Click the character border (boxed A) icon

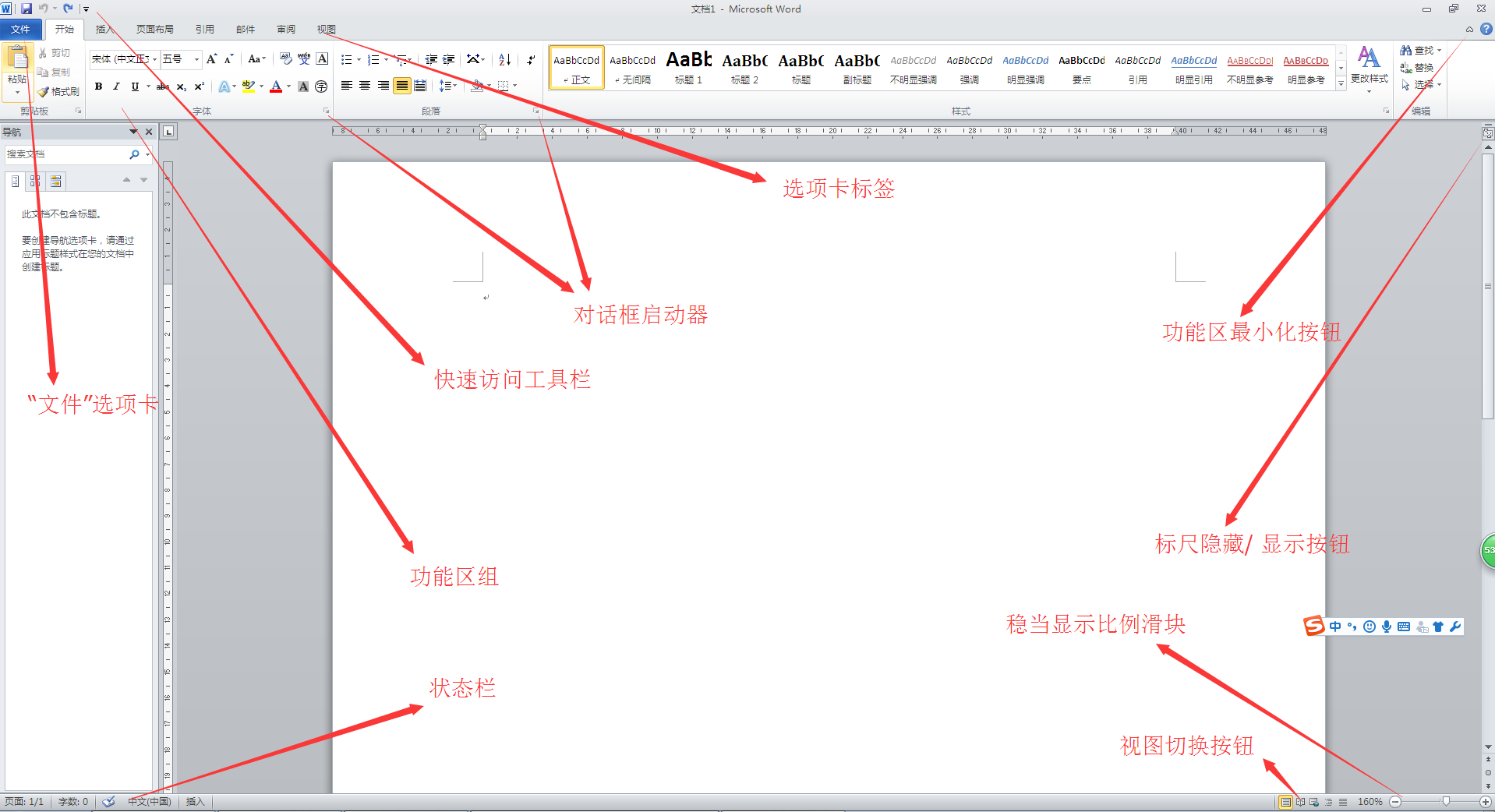click(x=322, y=59)
